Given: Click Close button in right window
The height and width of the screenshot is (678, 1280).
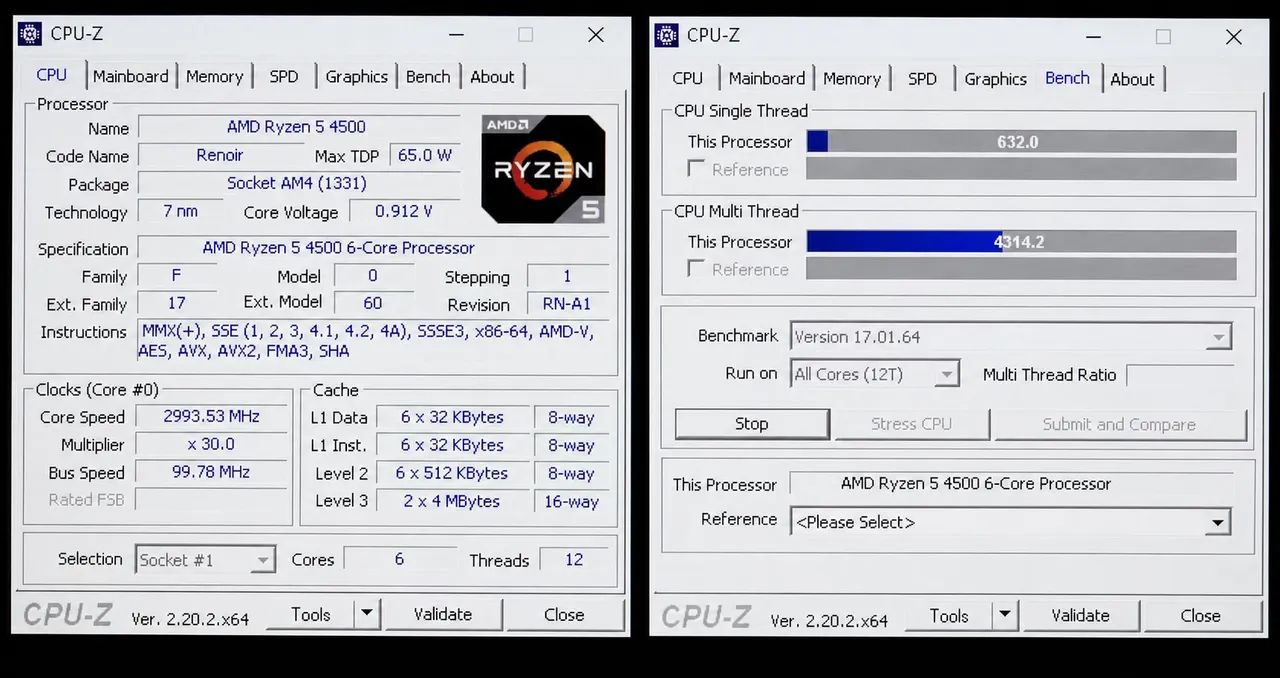Looking at the screenshot, I should [1201, 615].
